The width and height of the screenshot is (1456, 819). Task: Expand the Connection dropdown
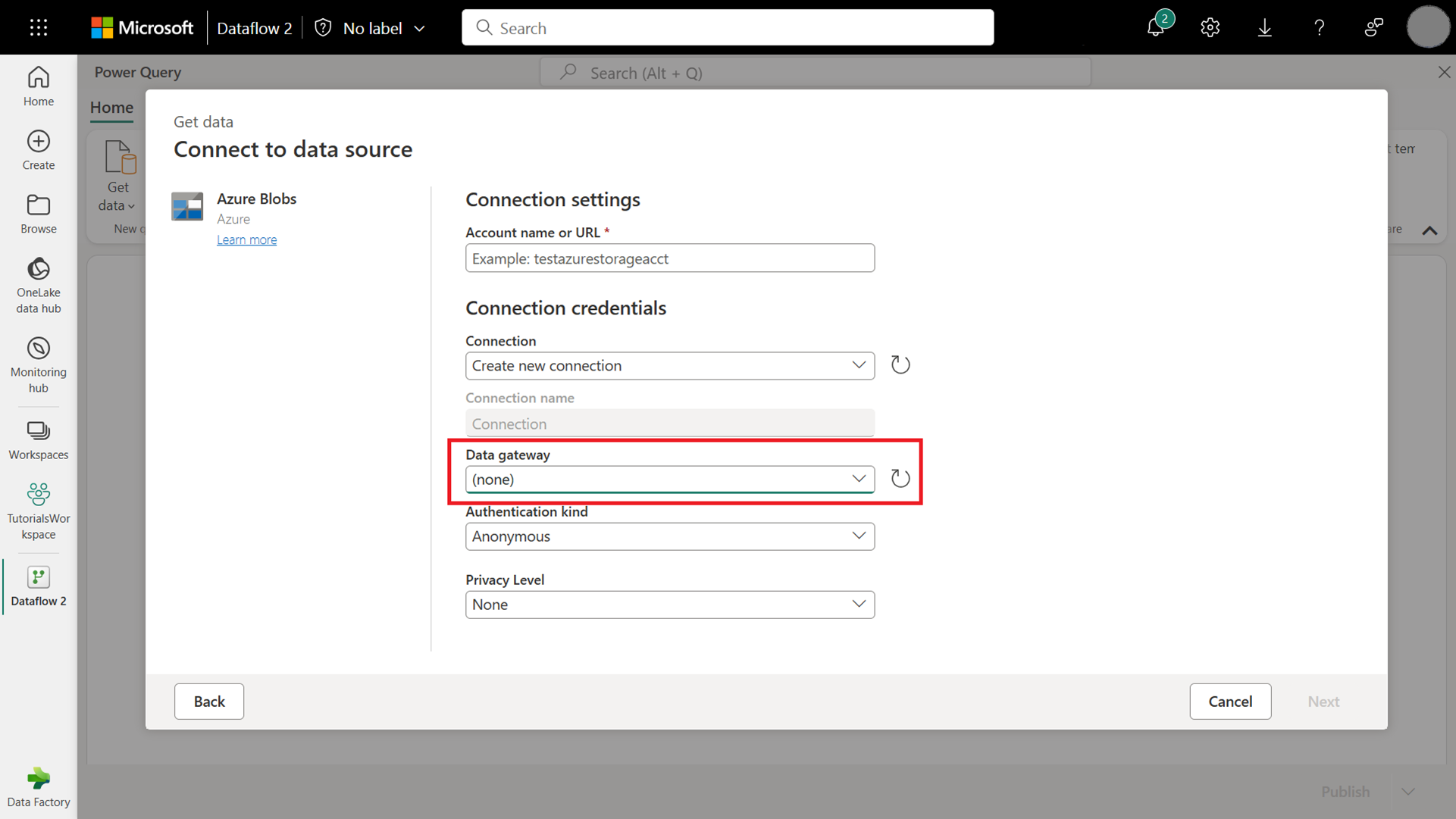669,366
